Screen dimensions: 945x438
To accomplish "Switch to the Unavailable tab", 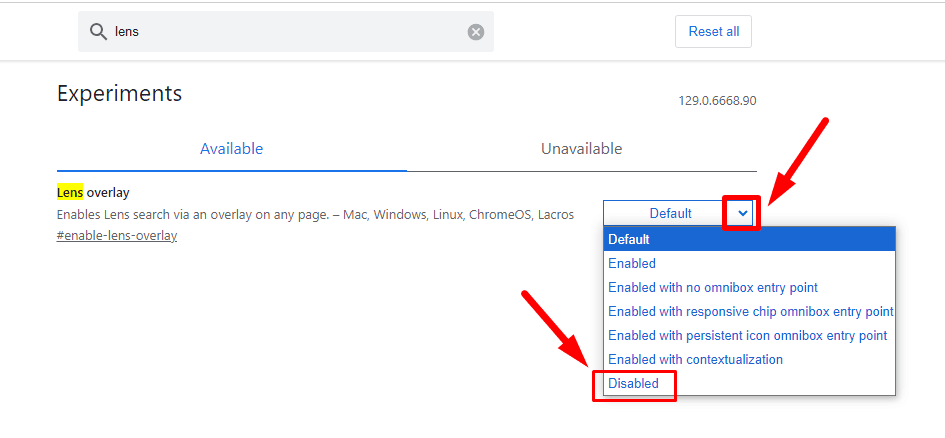I will point(582,149).
